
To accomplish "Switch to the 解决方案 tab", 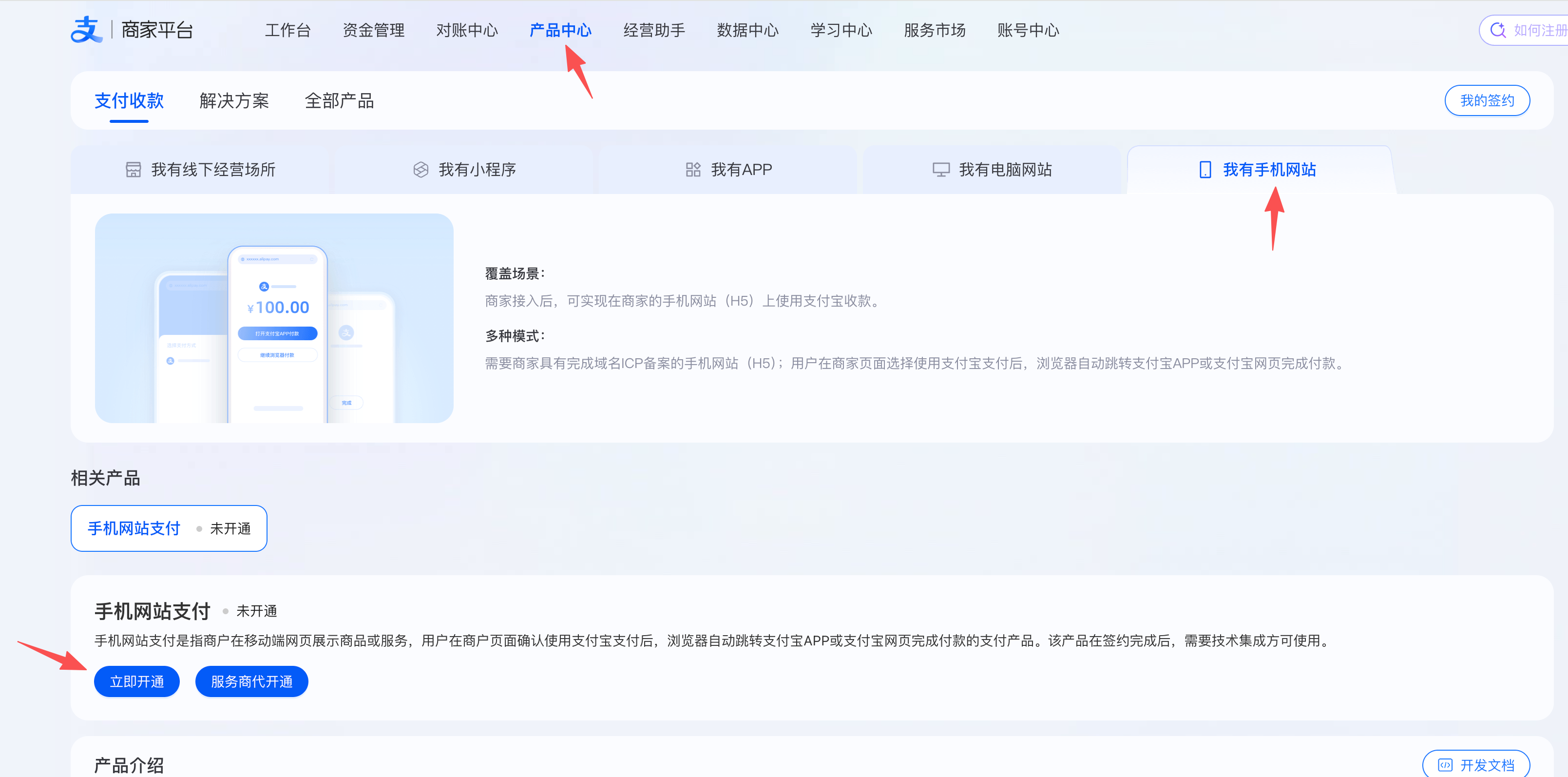I will 234,100.
